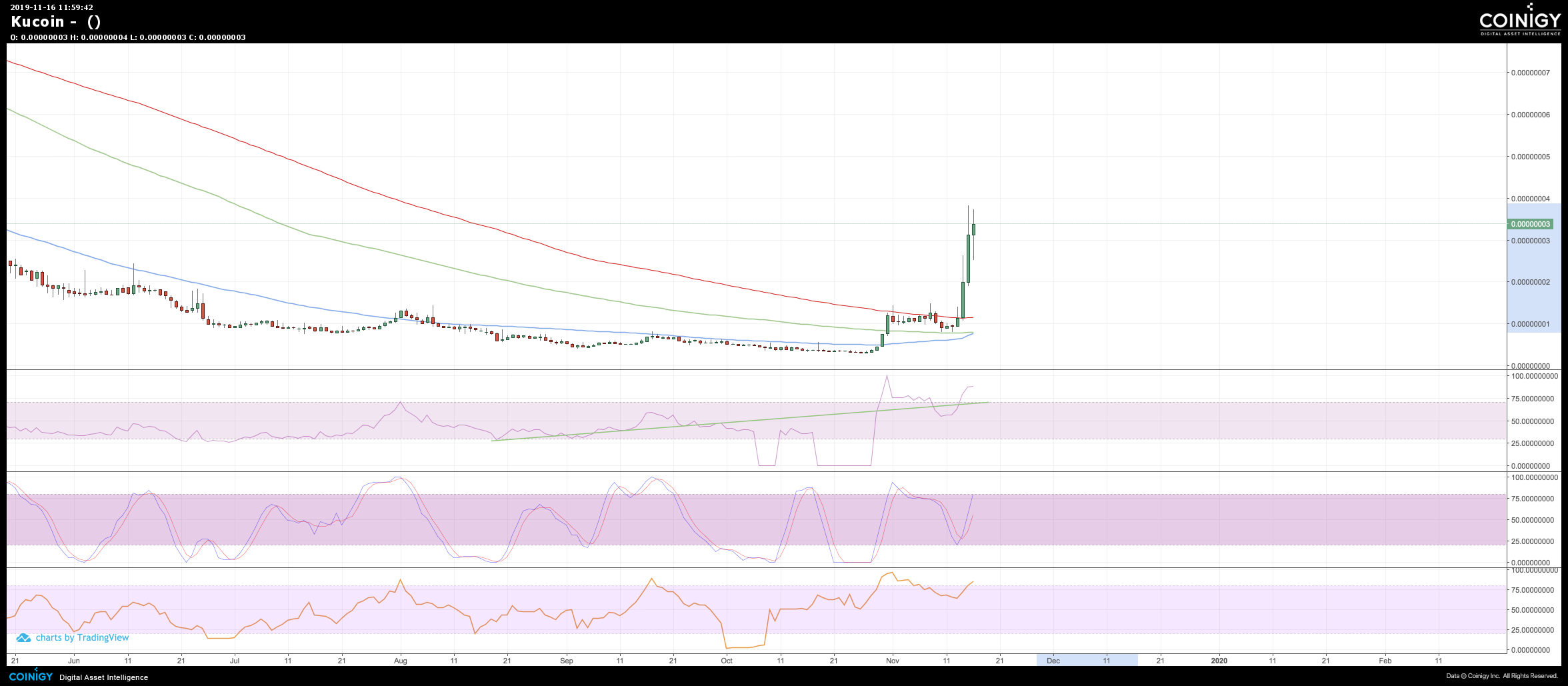
Task: Click the green current price label on the price axis
Action: tap(1530, 224)
